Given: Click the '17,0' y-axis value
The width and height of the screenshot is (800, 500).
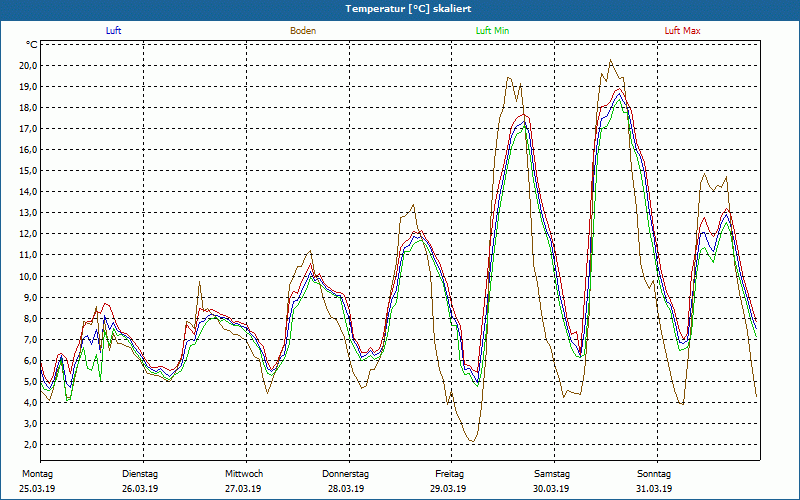Looking at the screenshot, I should (28, 129).
